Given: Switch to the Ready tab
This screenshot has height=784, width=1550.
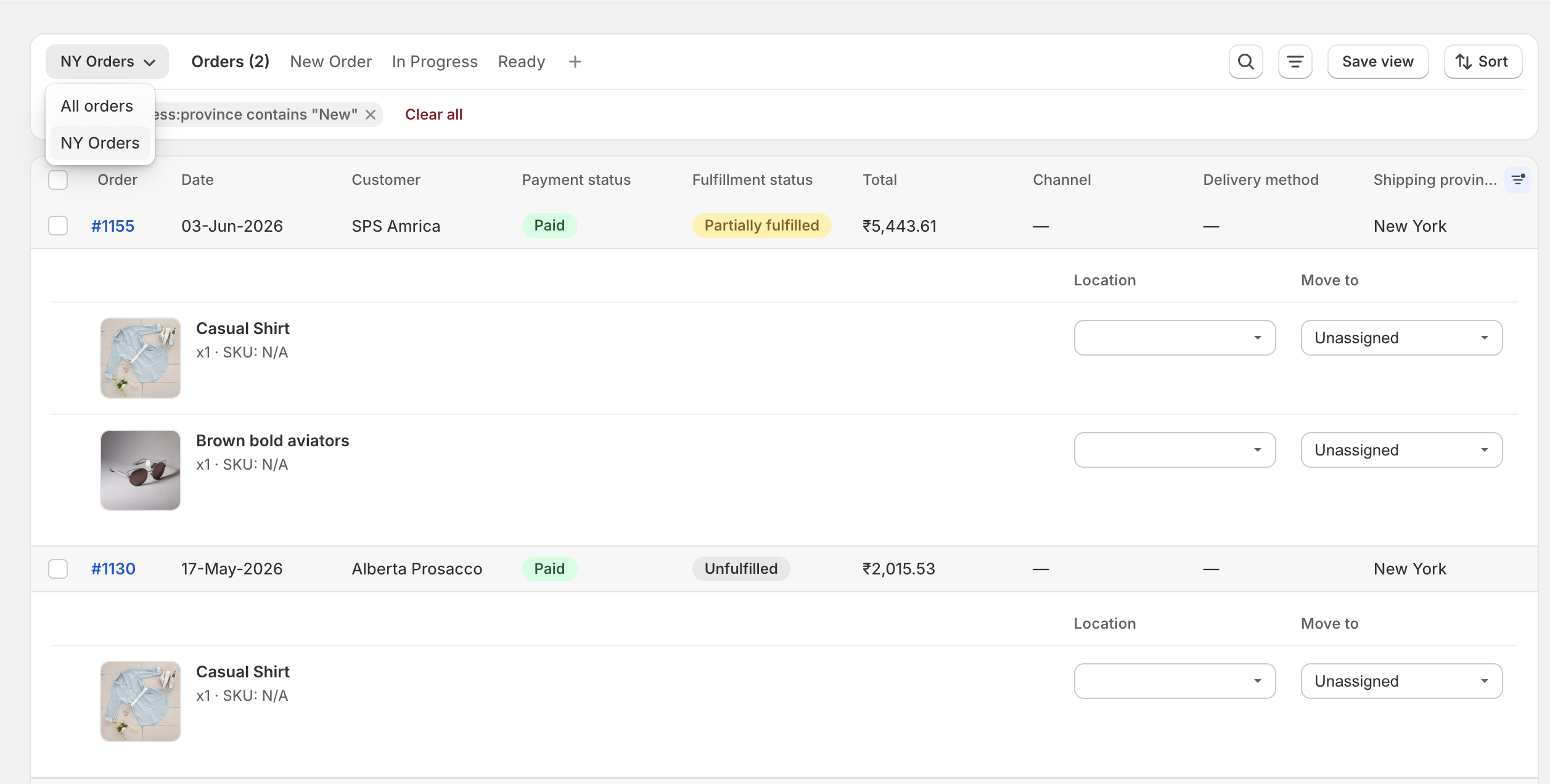Looking at the screenshot, I should pyautogui.click(x=522, y=62).
